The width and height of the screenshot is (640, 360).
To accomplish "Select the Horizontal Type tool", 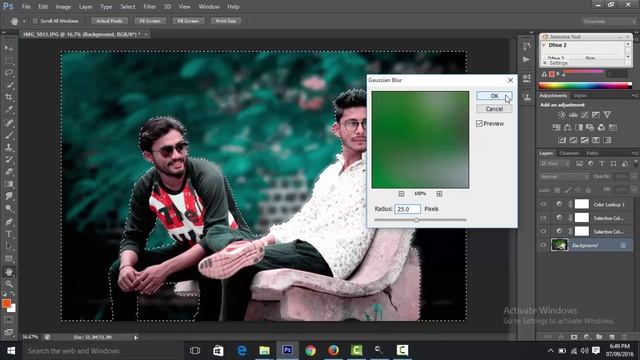I will coord(9,234).
